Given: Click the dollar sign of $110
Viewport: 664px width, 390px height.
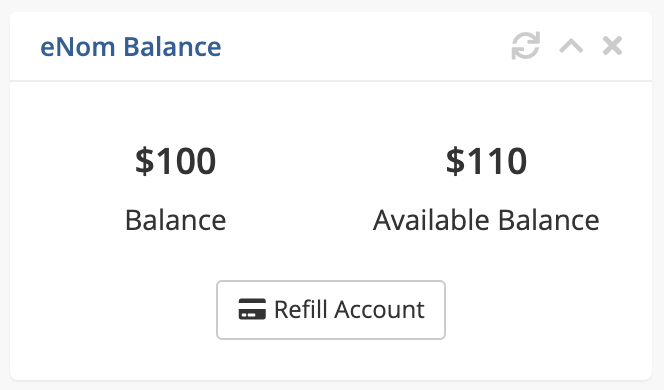Looking at the screenshot, I should click(455, 161).
